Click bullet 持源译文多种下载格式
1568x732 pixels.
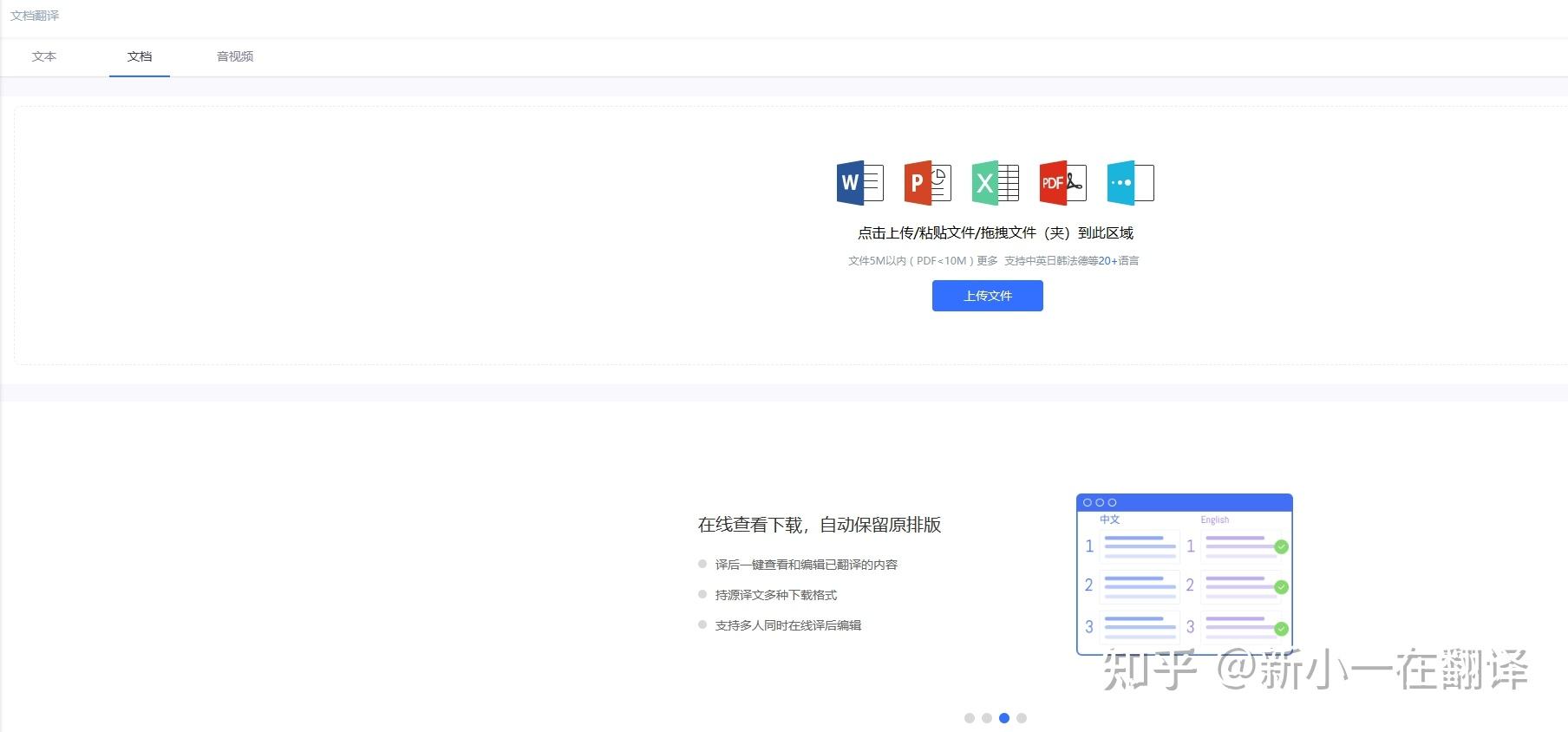776,595
